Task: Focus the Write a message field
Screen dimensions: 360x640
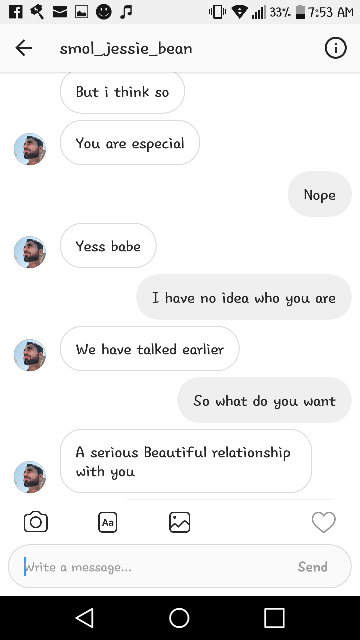Action: pyautogui.click(x=180, y=567)
